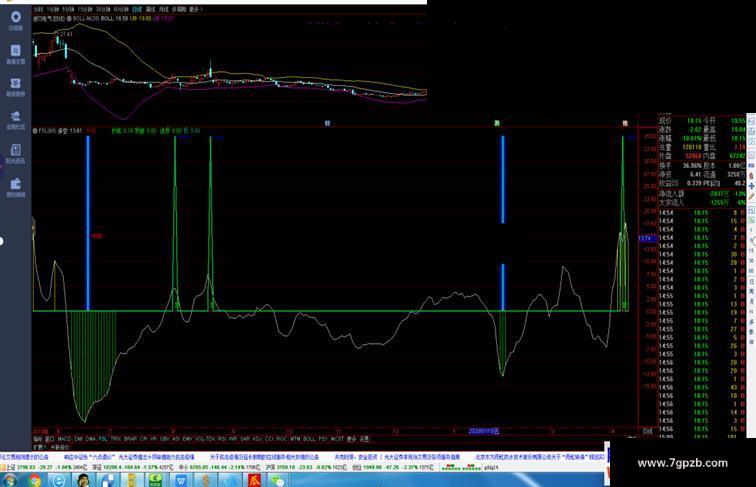This screenshot has width=756, height=487.
Task: Select the RSI indicator tab
Action: coord(222,439)
